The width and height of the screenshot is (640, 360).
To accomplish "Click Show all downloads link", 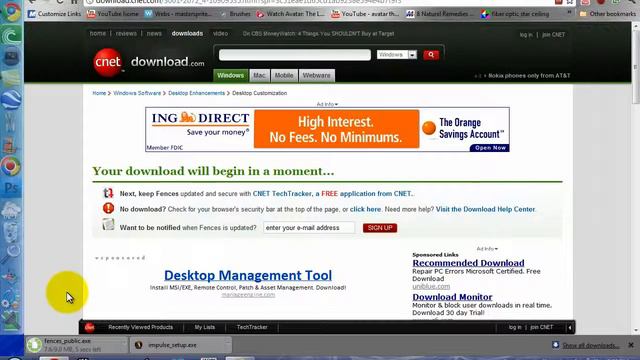I will pos(591,345).
